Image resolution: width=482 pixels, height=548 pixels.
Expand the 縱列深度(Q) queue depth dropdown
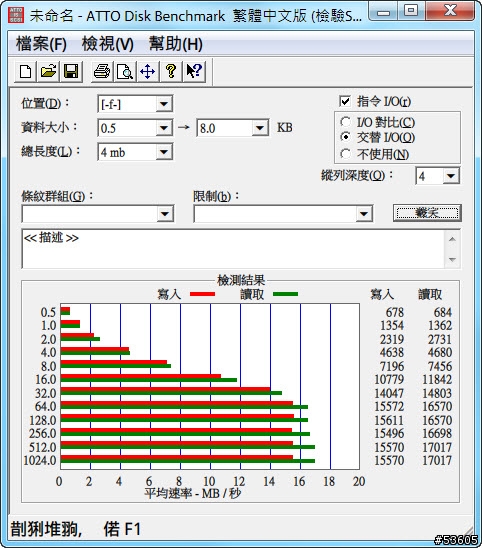pos(451,176)
